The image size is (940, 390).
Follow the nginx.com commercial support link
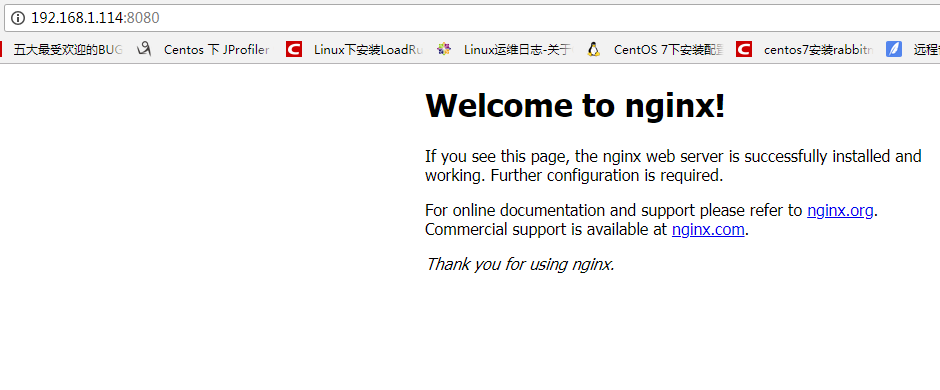[708, 229]
